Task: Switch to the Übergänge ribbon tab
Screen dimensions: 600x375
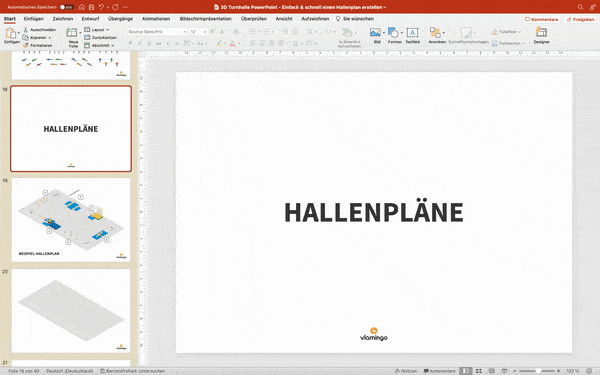Action: click(x=120, y=18)
